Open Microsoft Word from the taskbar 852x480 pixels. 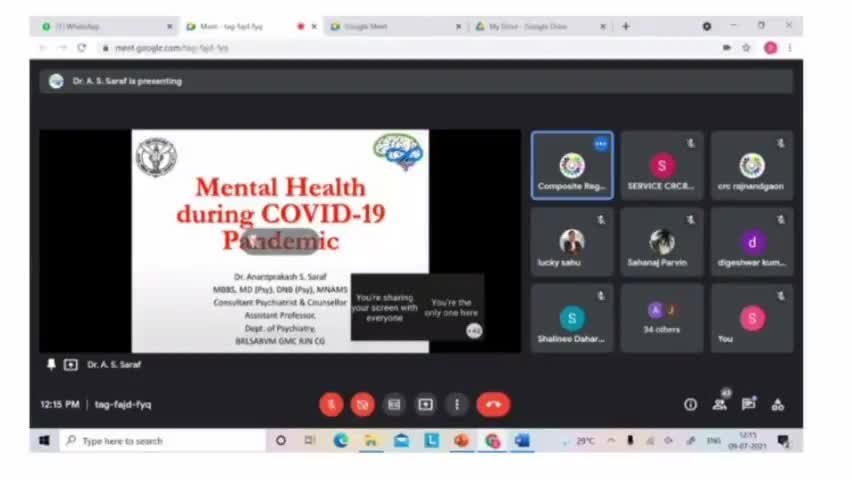pyautogui.click(x=523, y=441)
